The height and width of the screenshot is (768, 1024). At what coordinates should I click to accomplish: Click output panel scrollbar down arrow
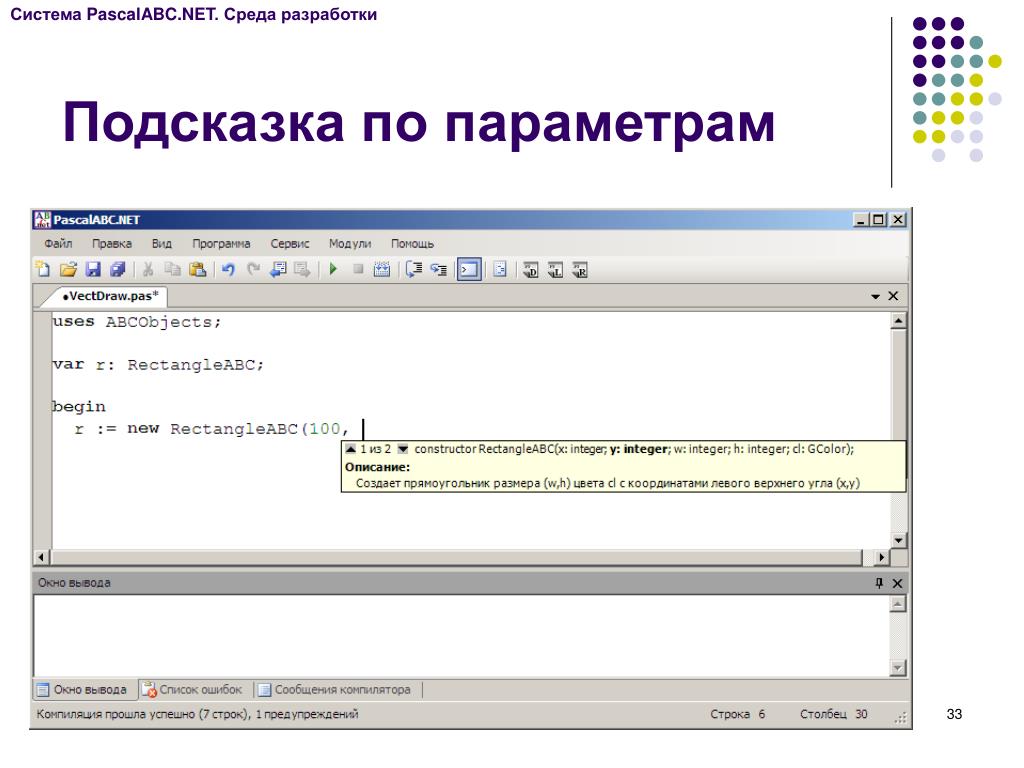(x=898, y=667)
